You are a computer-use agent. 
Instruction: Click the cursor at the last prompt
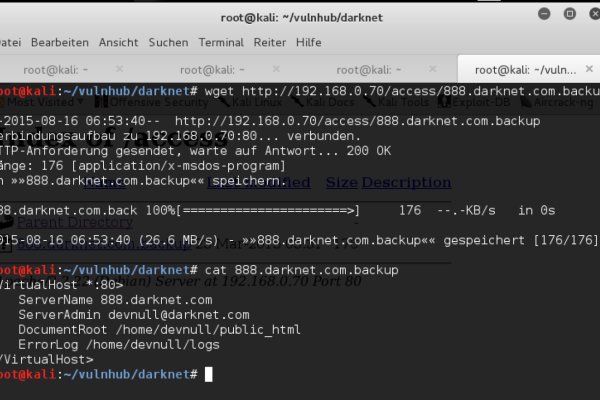208,374
